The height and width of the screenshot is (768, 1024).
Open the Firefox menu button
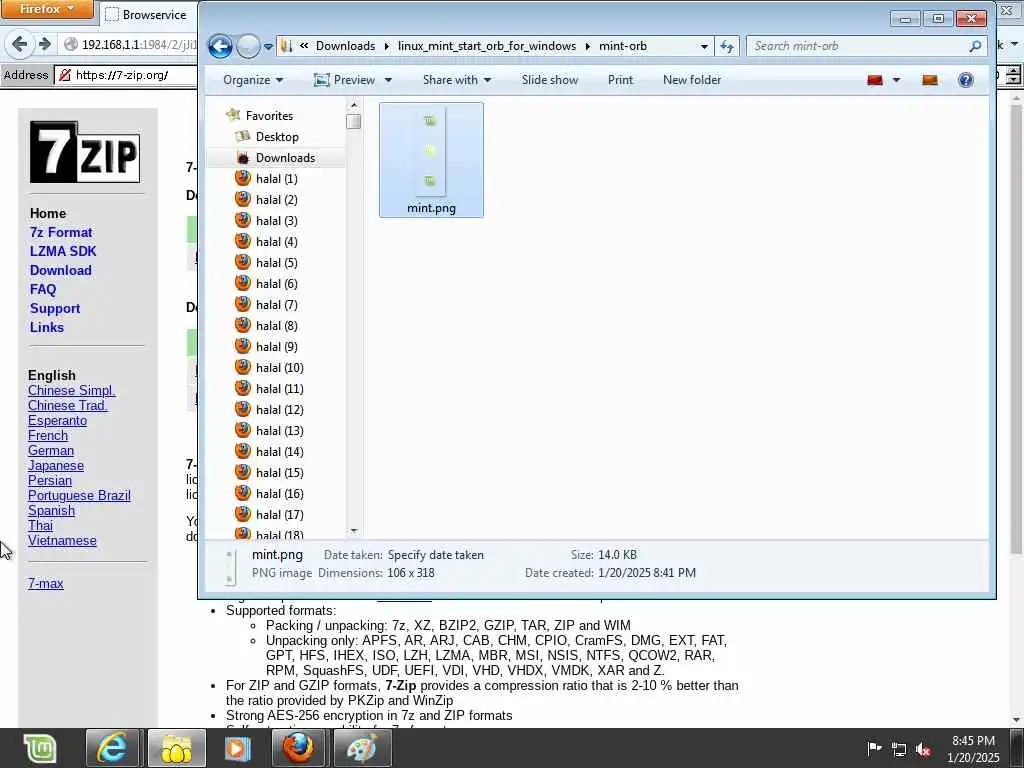pyautogui.click(x=46, y=9)
